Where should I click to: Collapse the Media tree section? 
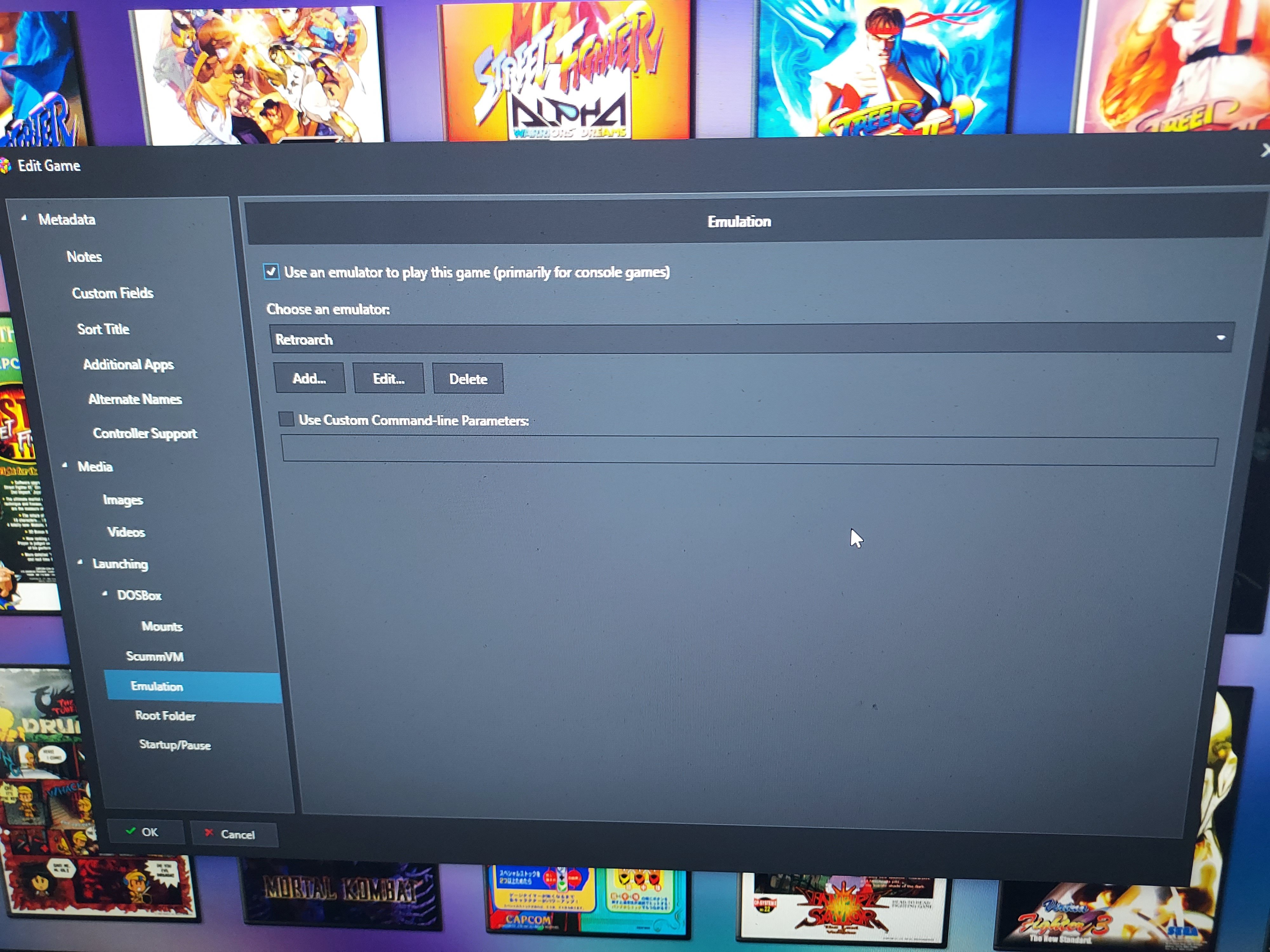pyautogui.click(x=65, y=466)
